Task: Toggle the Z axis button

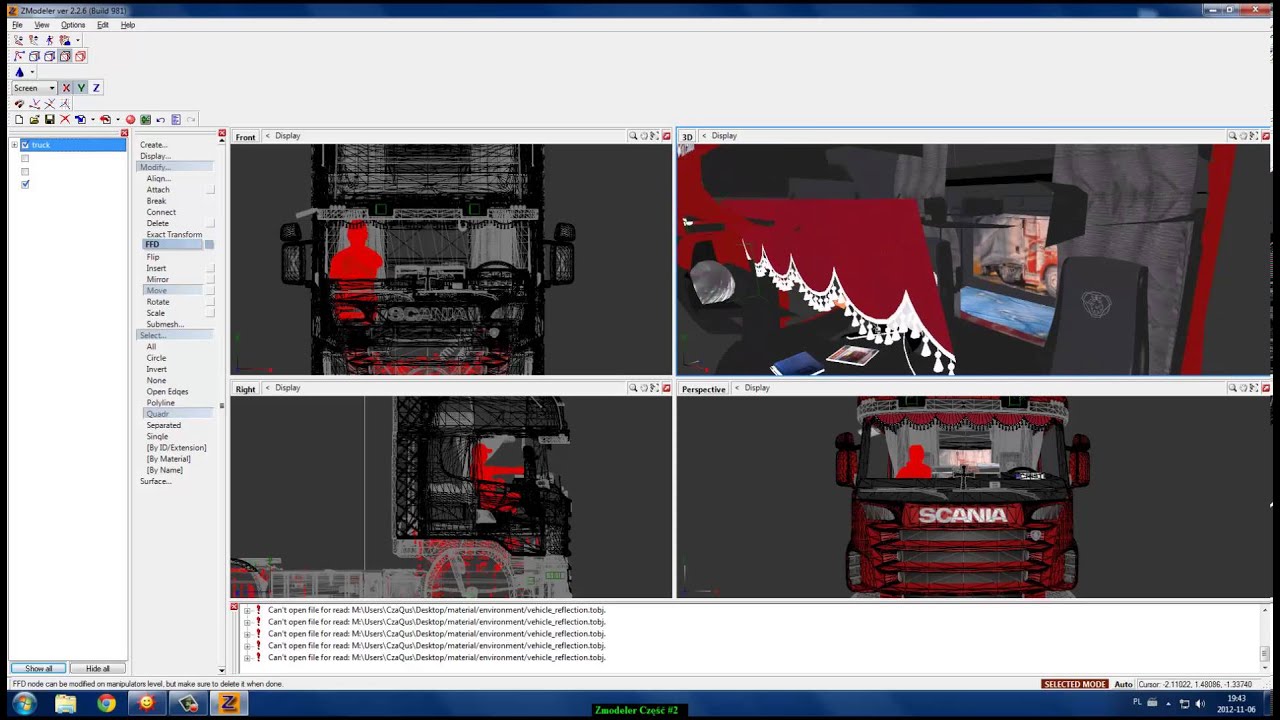Action: [96, 88]
